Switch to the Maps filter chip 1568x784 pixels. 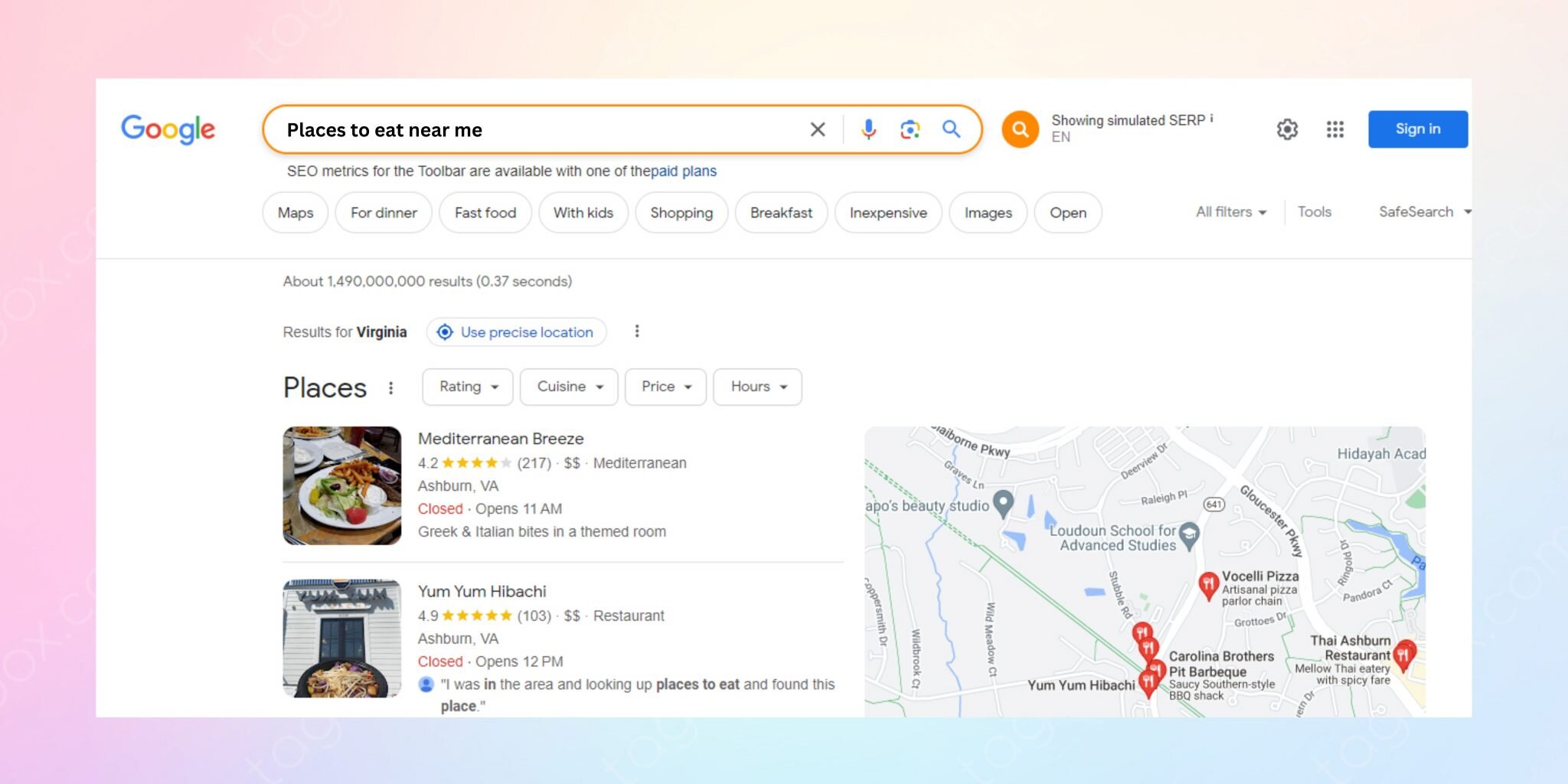(296, 213)
